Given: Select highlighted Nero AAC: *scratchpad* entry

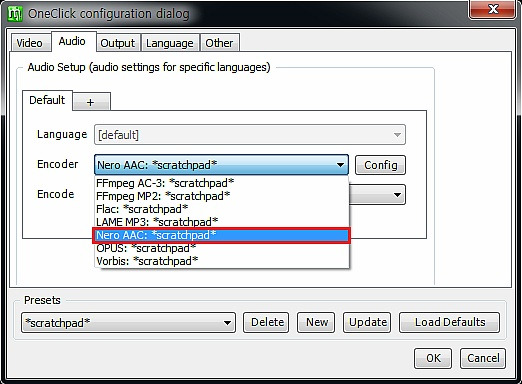Looking at the screenshot, I should tap(222, 235).
